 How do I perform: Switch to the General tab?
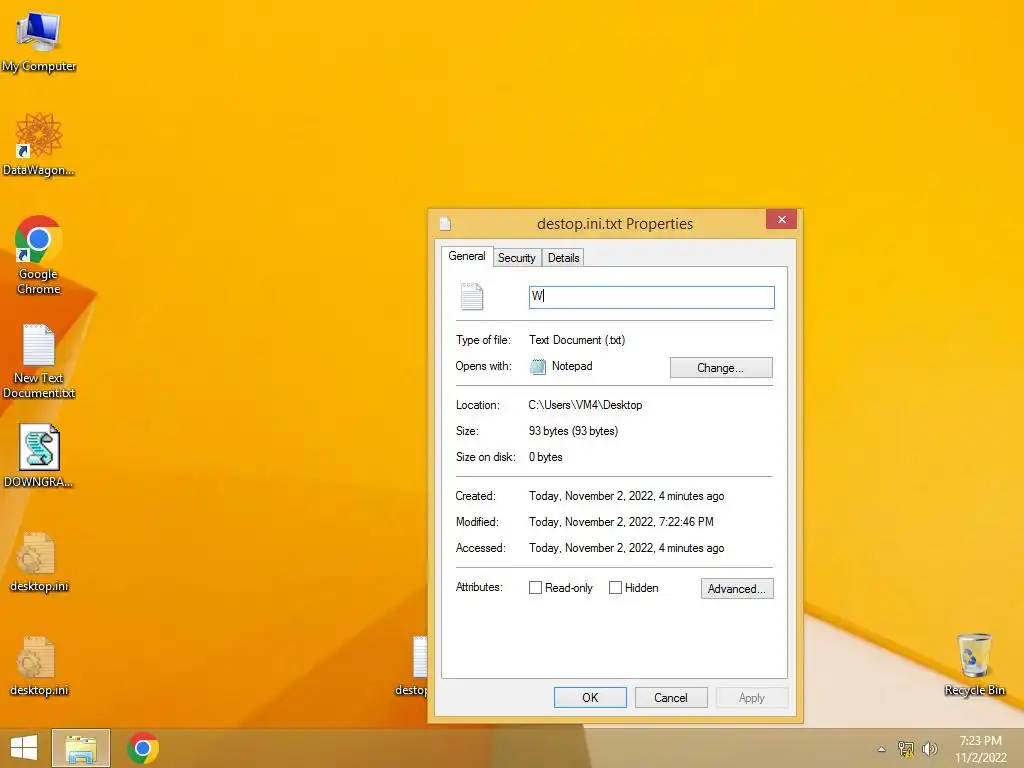coord(467,256)
